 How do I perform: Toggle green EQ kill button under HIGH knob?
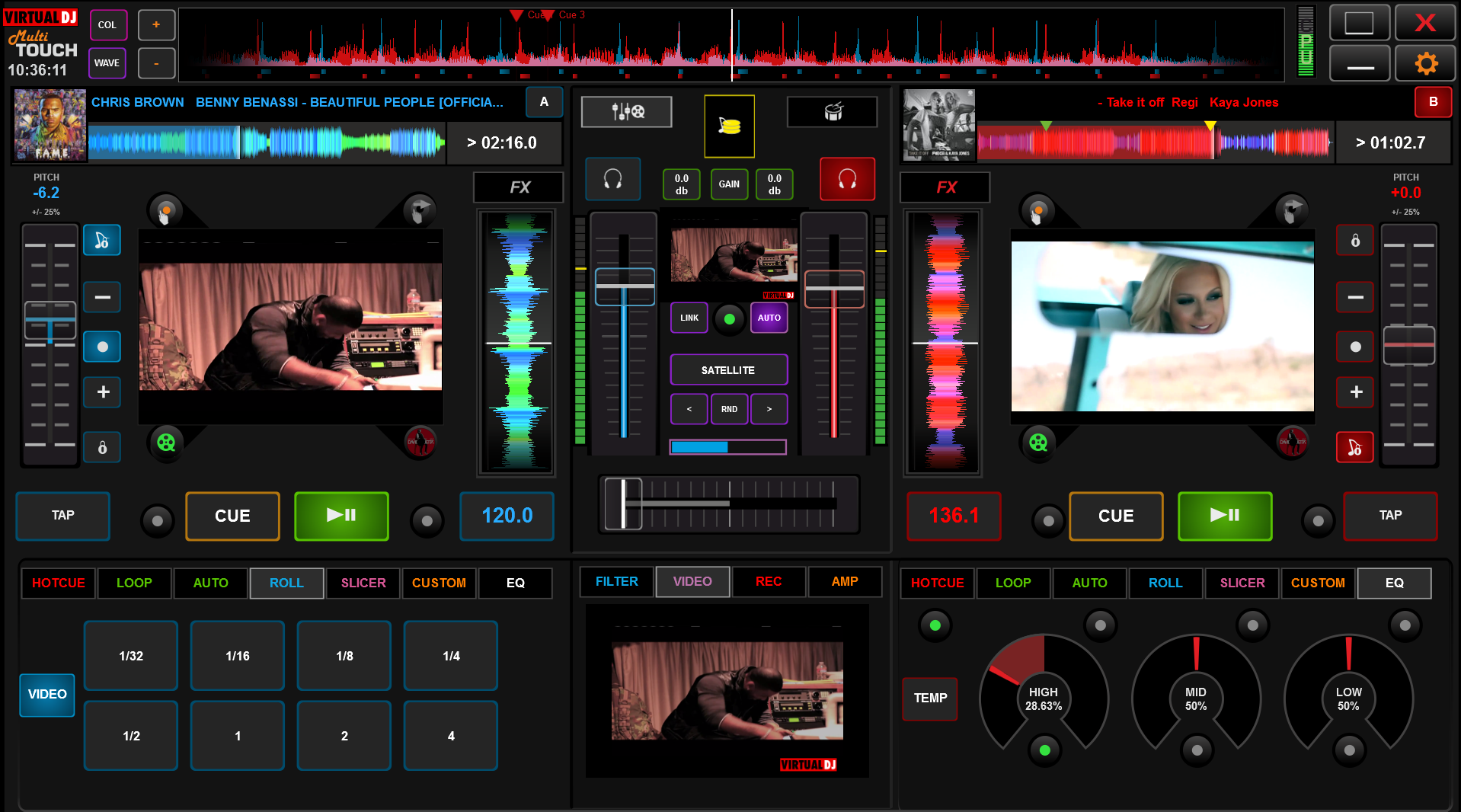1044,750
